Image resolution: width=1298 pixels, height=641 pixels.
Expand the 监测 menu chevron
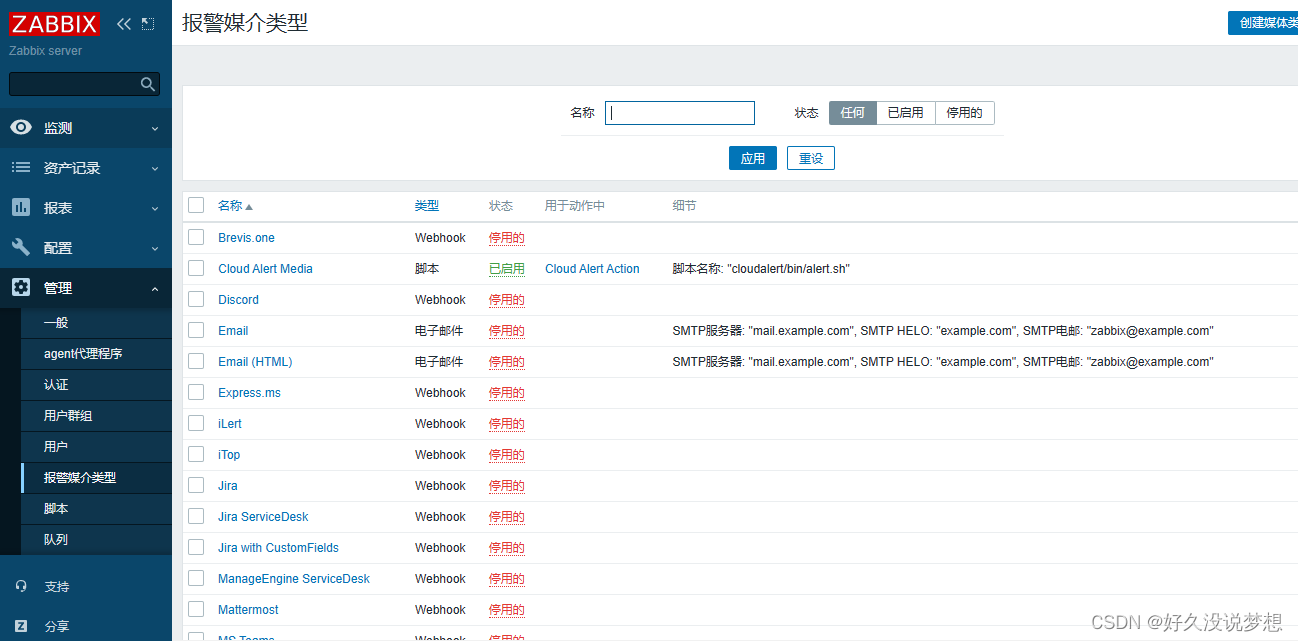pos(155,129)
